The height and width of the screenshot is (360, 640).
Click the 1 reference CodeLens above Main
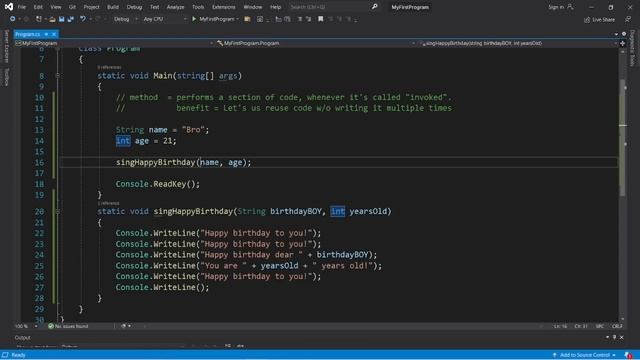pyautogui.click(x=109, y=67)
